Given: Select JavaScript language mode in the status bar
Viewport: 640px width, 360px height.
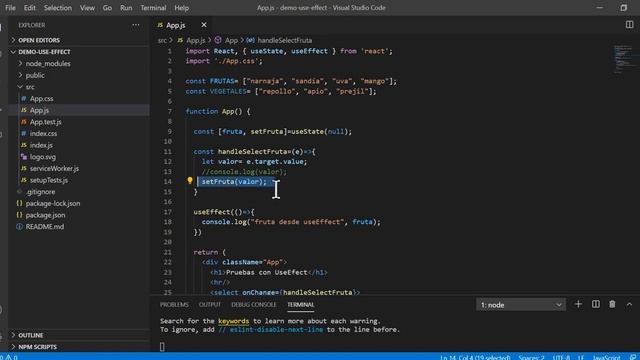Looking at the screenshot, I should [606, 357].
